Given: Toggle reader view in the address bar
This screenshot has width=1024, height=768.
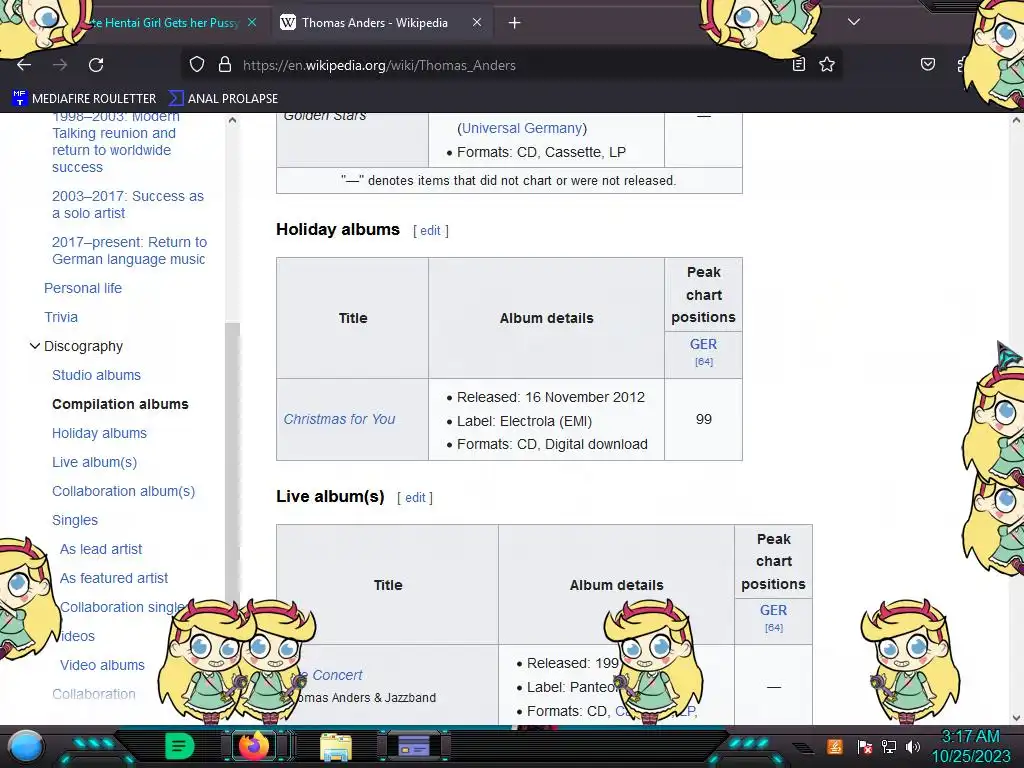Looking at the screenshot, I should (799, 64).
